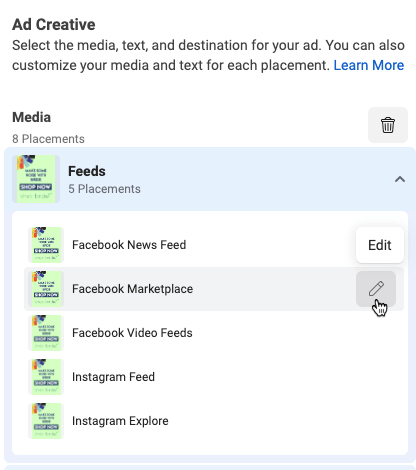
Task: Click the Facebook Marketplace ad thumbnail
Action: pyautogui.click(x=46, y=289)
